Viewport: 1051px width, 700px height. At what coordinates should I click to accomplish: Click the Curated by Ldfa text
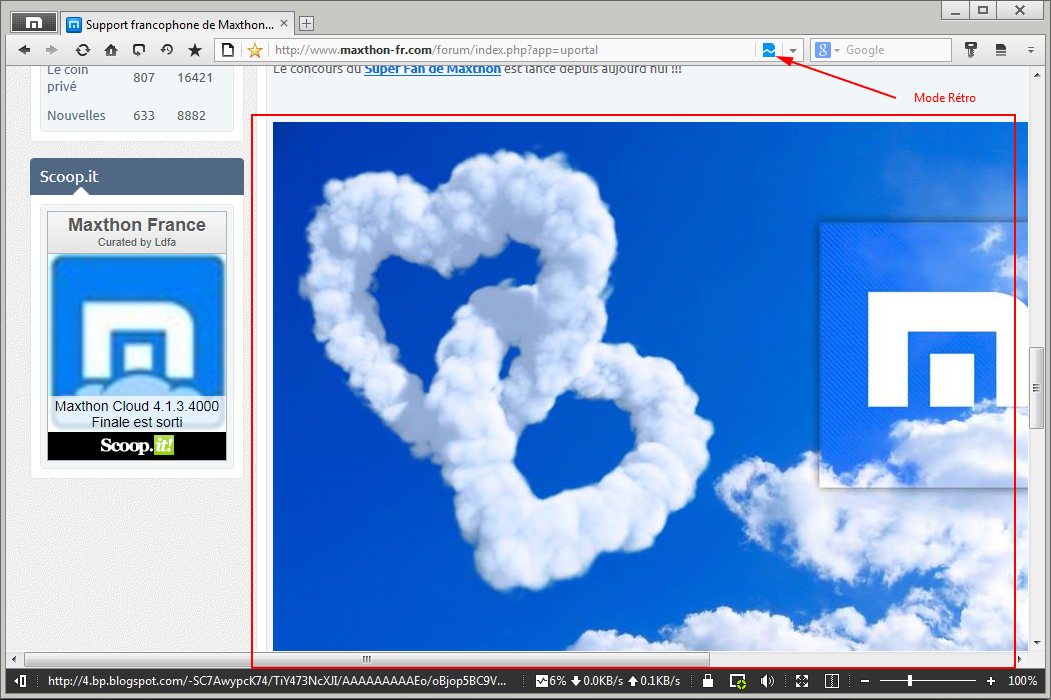point(137,242)
